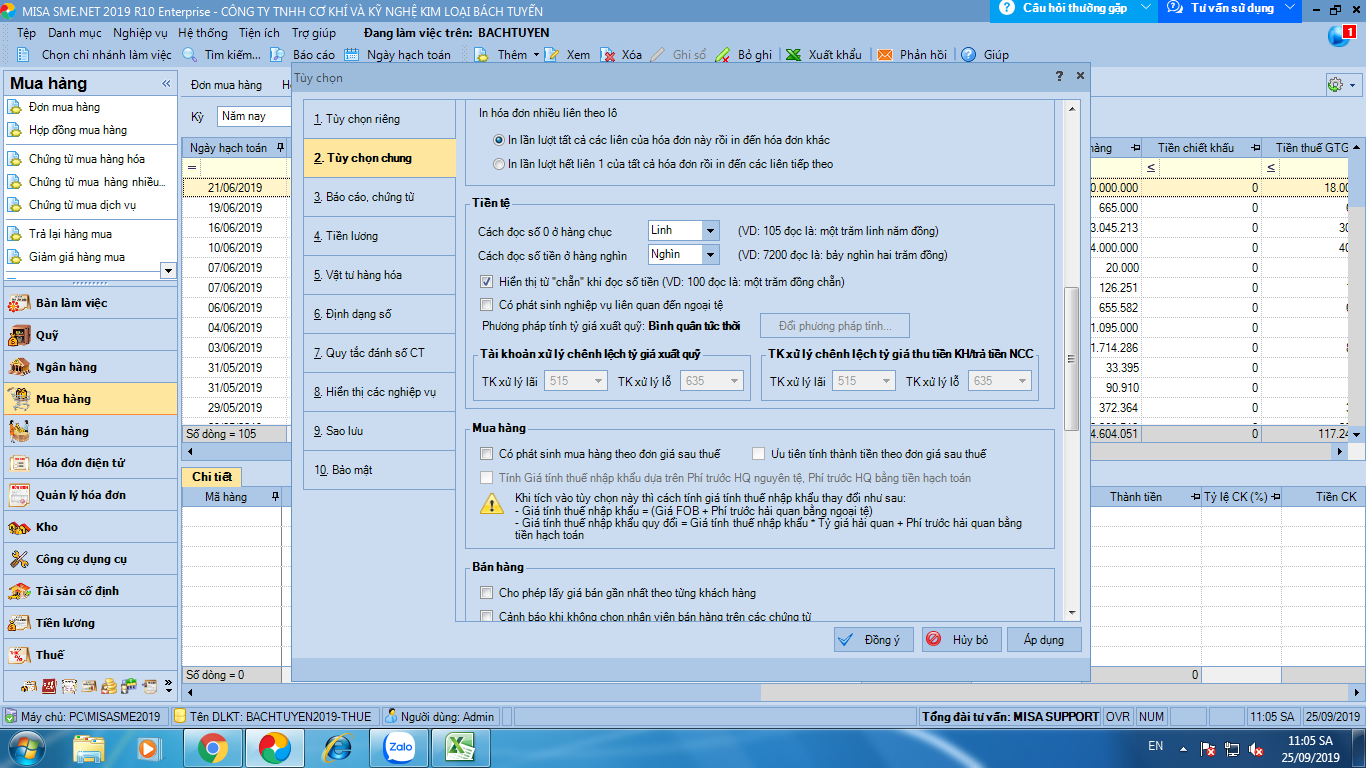Open the Tài sản cố định module
Viewport: 1366px width, 768px height.
tap(90, 591)
